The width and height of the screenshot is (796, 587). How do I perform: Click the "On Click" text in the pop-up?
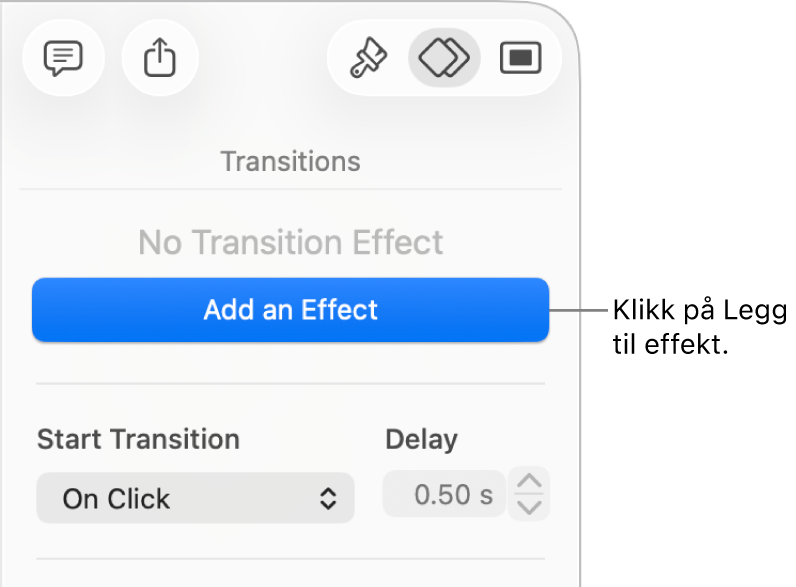[x=116, y=498]
